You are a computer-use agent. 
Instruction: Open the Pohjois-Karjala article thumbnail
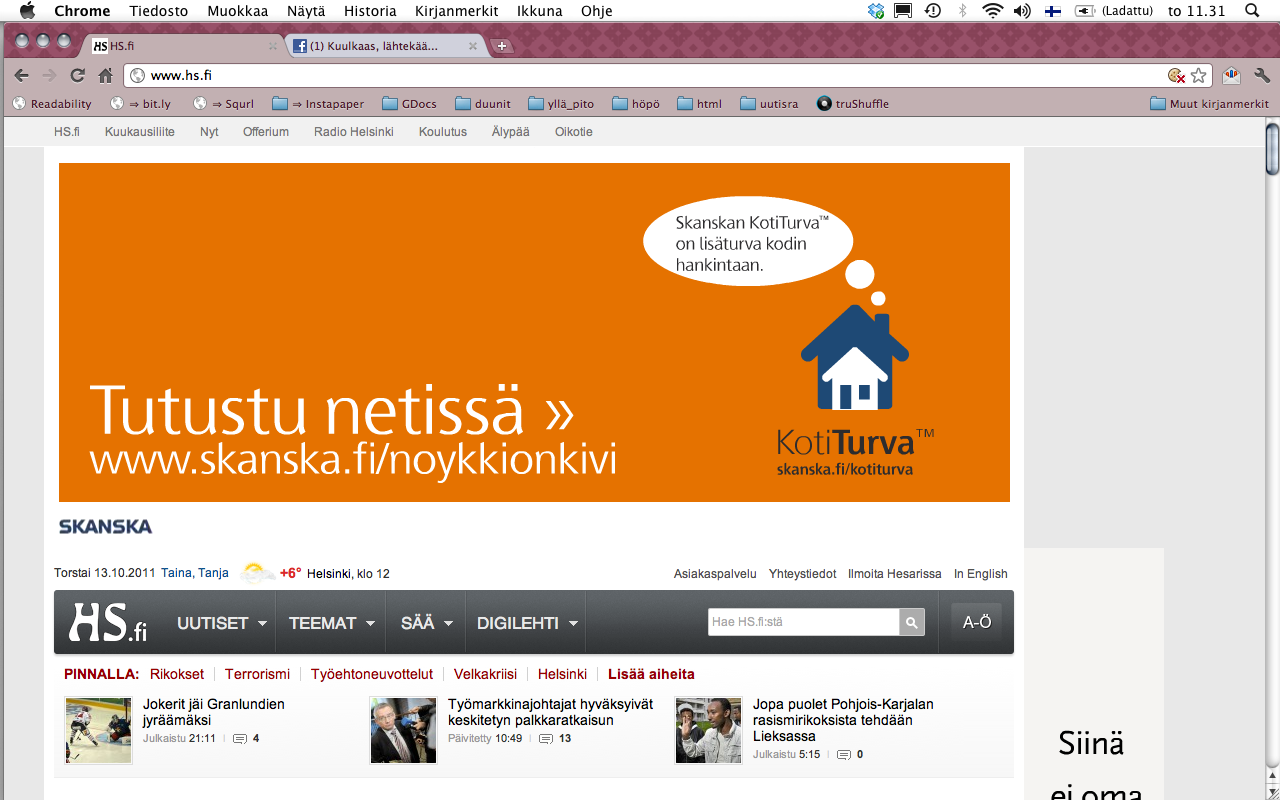(x=708, y=730)
